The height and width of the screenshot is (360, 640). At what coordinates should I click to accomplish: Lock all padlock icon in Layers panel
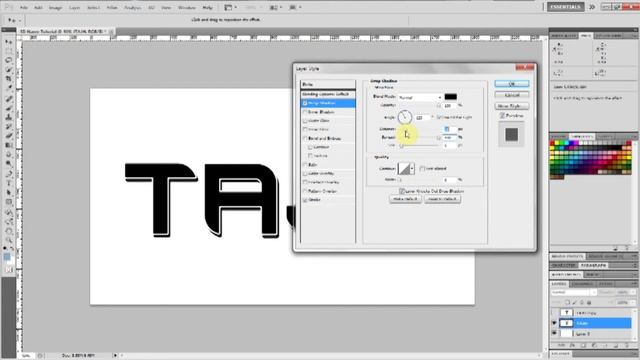click(x=589, y=302)
